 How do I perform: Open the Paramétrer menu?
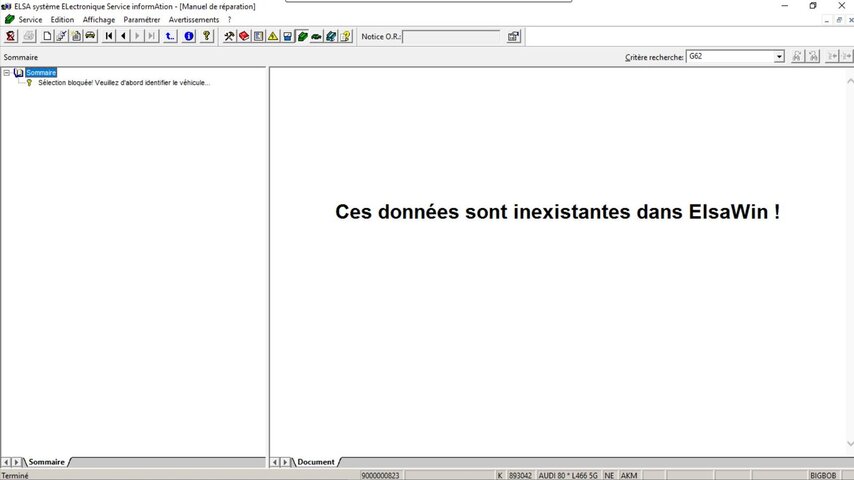point(142,20)
